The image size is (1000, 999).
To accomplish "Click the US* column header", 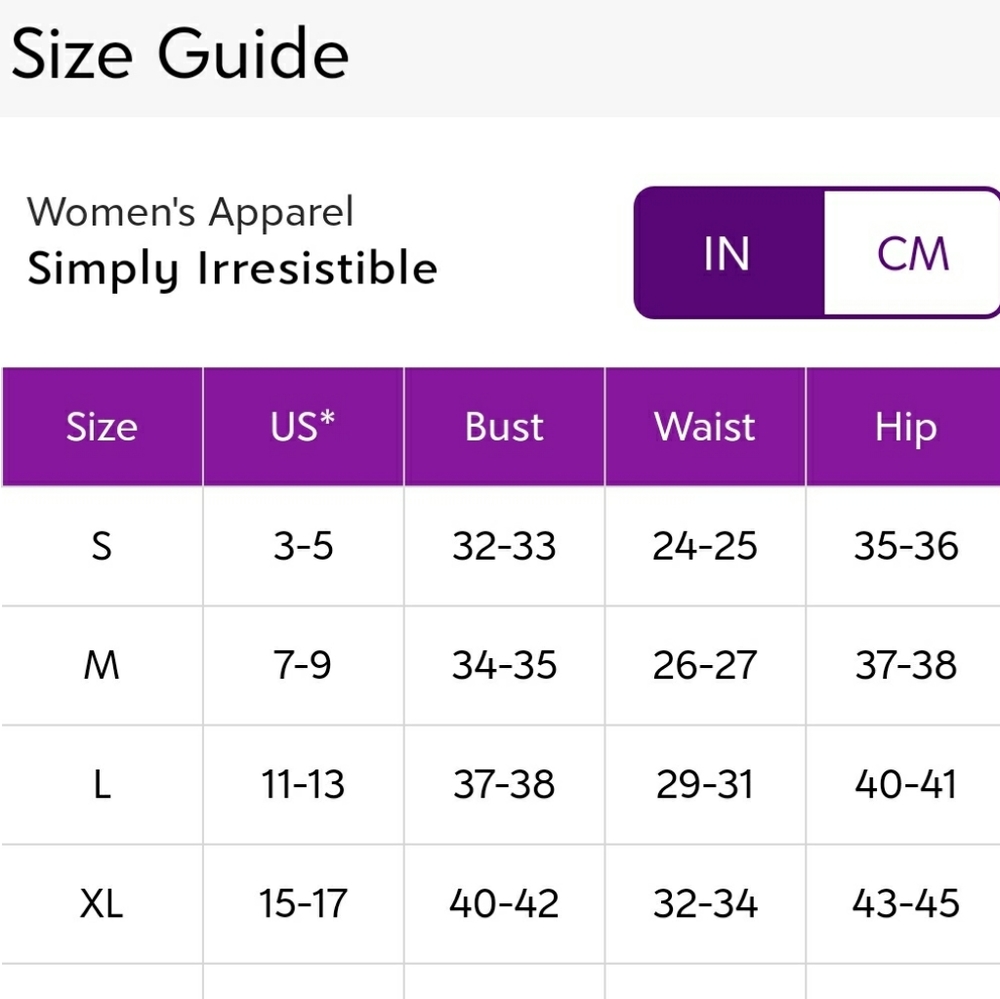I will [x=303, y=426].
